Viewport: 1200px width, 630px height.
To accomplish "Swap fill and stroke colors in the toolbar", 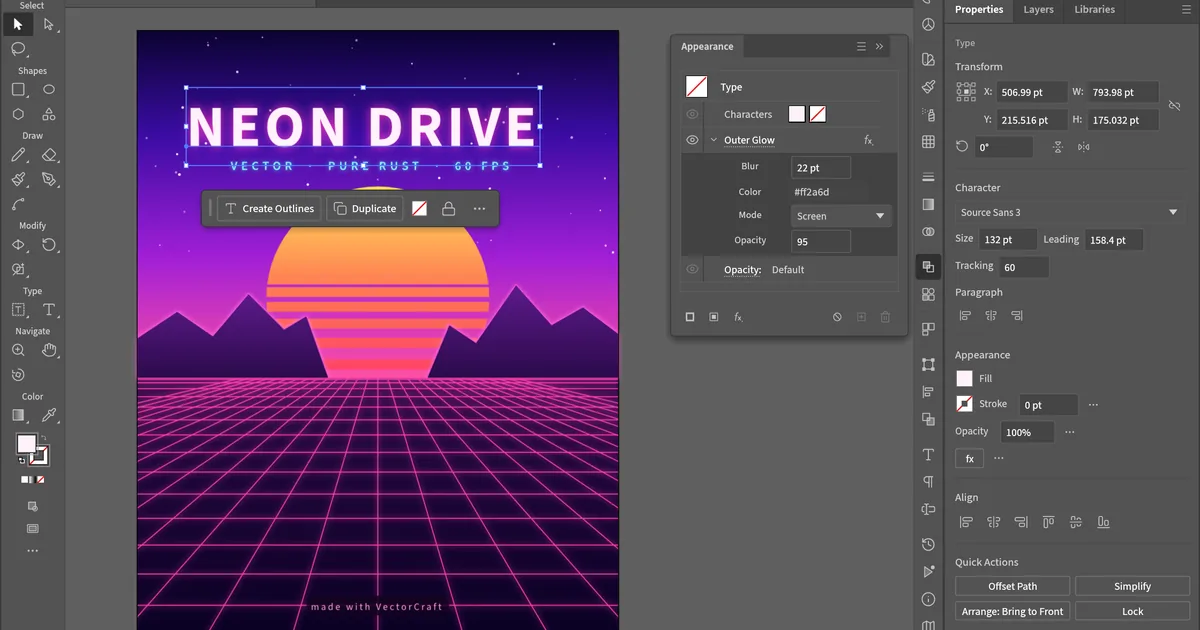I will tap(44, 438).
